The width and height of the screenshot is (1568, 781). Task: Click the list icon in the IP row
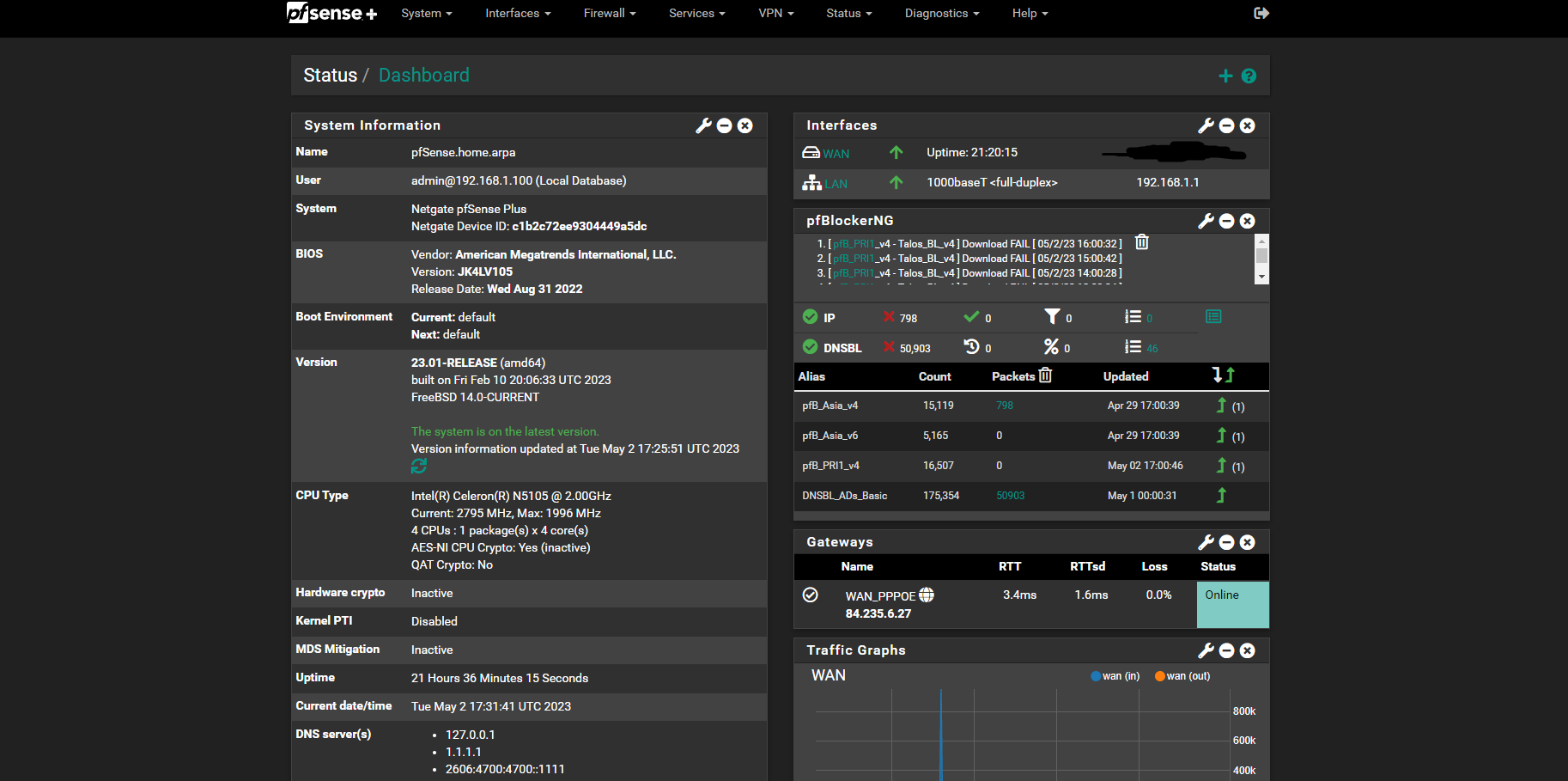click(1133, 317)
